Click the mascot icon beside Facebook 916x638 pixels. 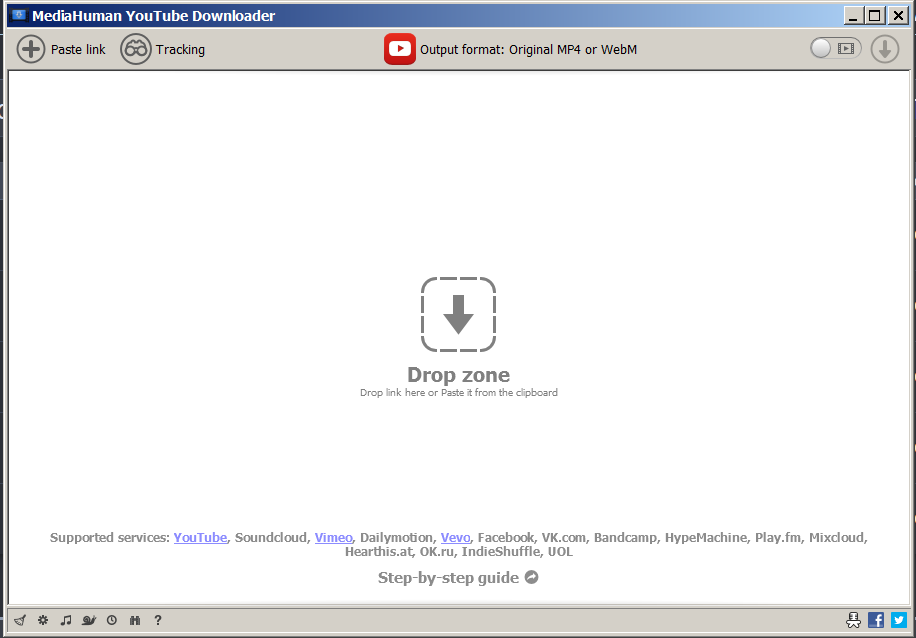(853, 620)
